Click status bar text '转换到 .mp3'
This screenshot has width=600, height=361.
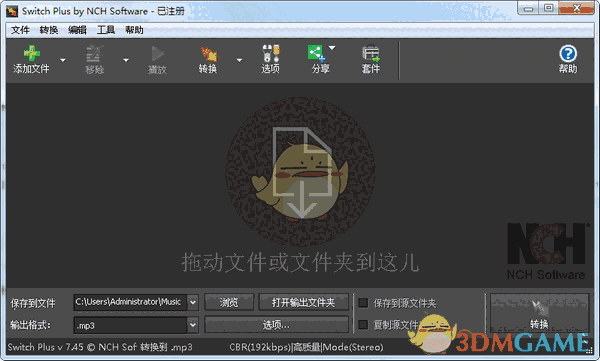coord(166,347)
